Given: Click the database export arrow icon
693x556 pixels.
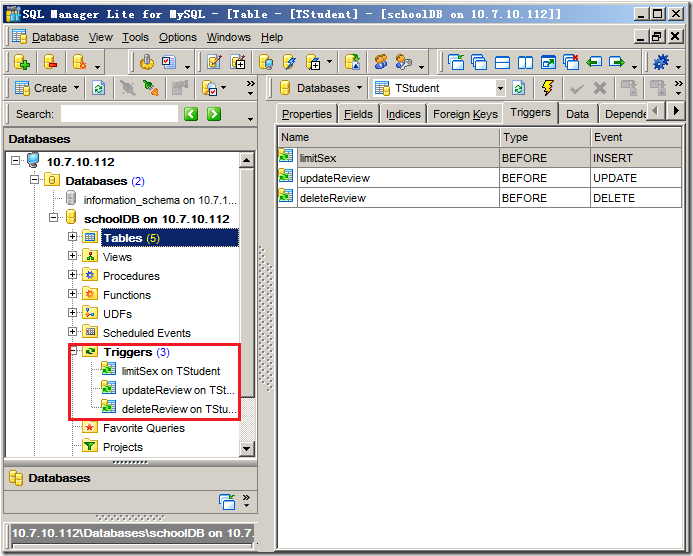Looking at the screenshot, I should point(352,62).
